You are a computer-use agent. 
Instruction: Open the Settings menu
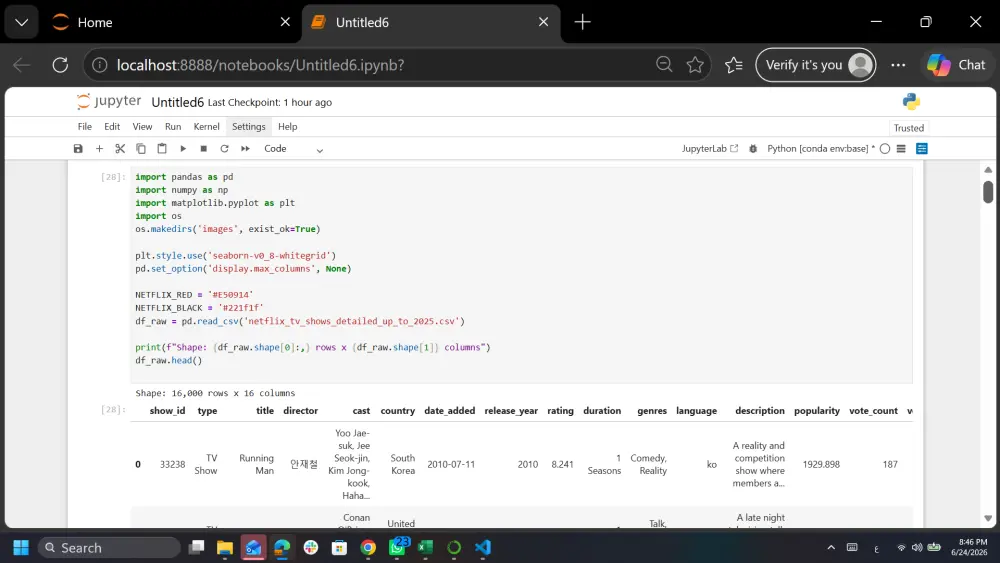249,127
